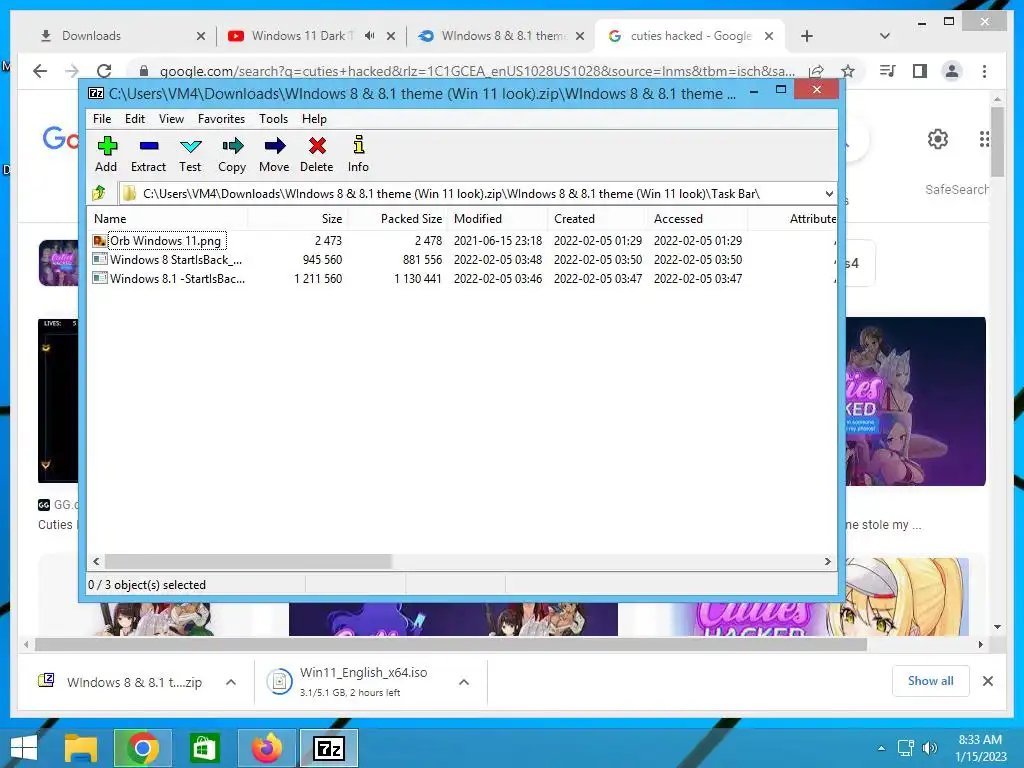Click Show all downloads
Viewport: 1024px width, 768px height.
pyautogui.click(x=931, y=681)
